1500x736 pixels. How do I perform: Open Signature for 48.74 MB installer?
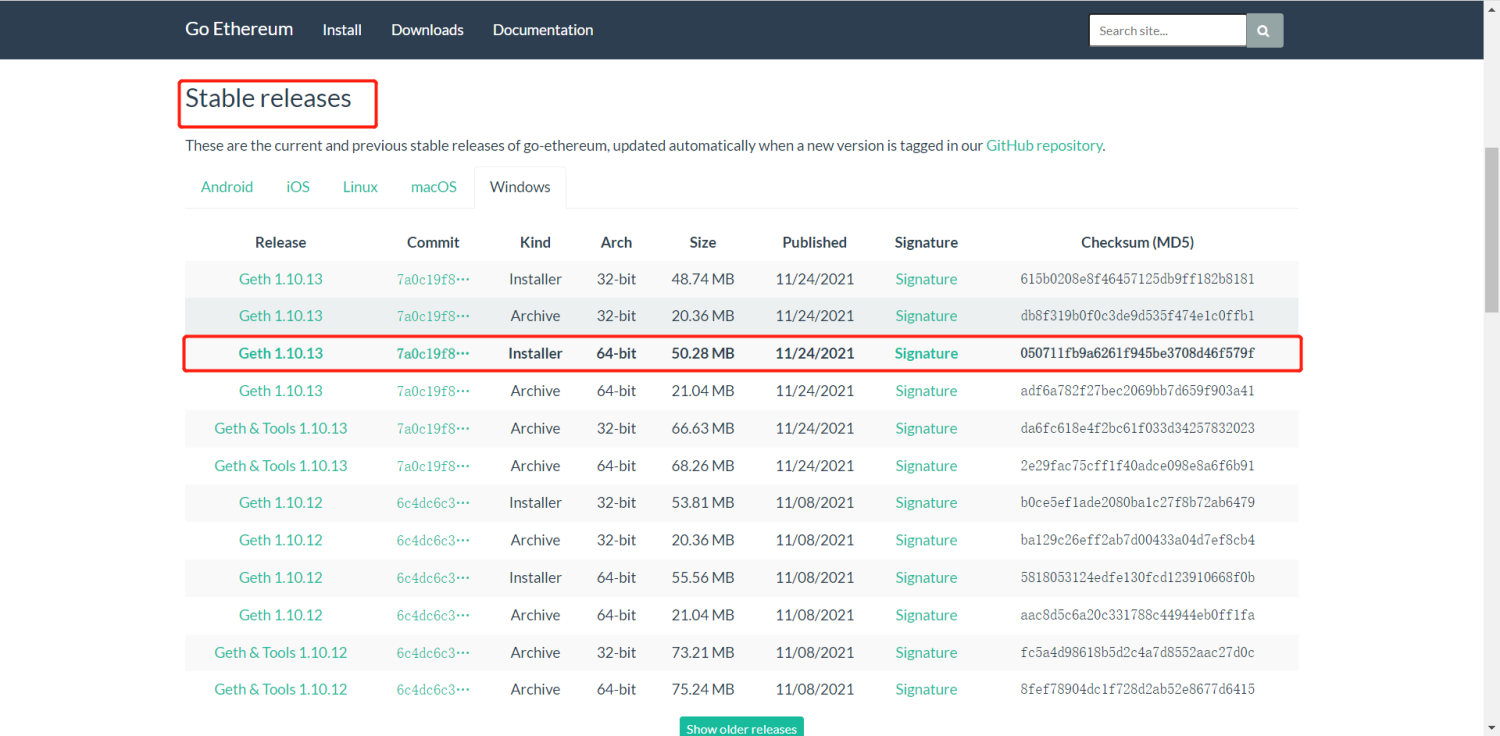pos(926,279)
